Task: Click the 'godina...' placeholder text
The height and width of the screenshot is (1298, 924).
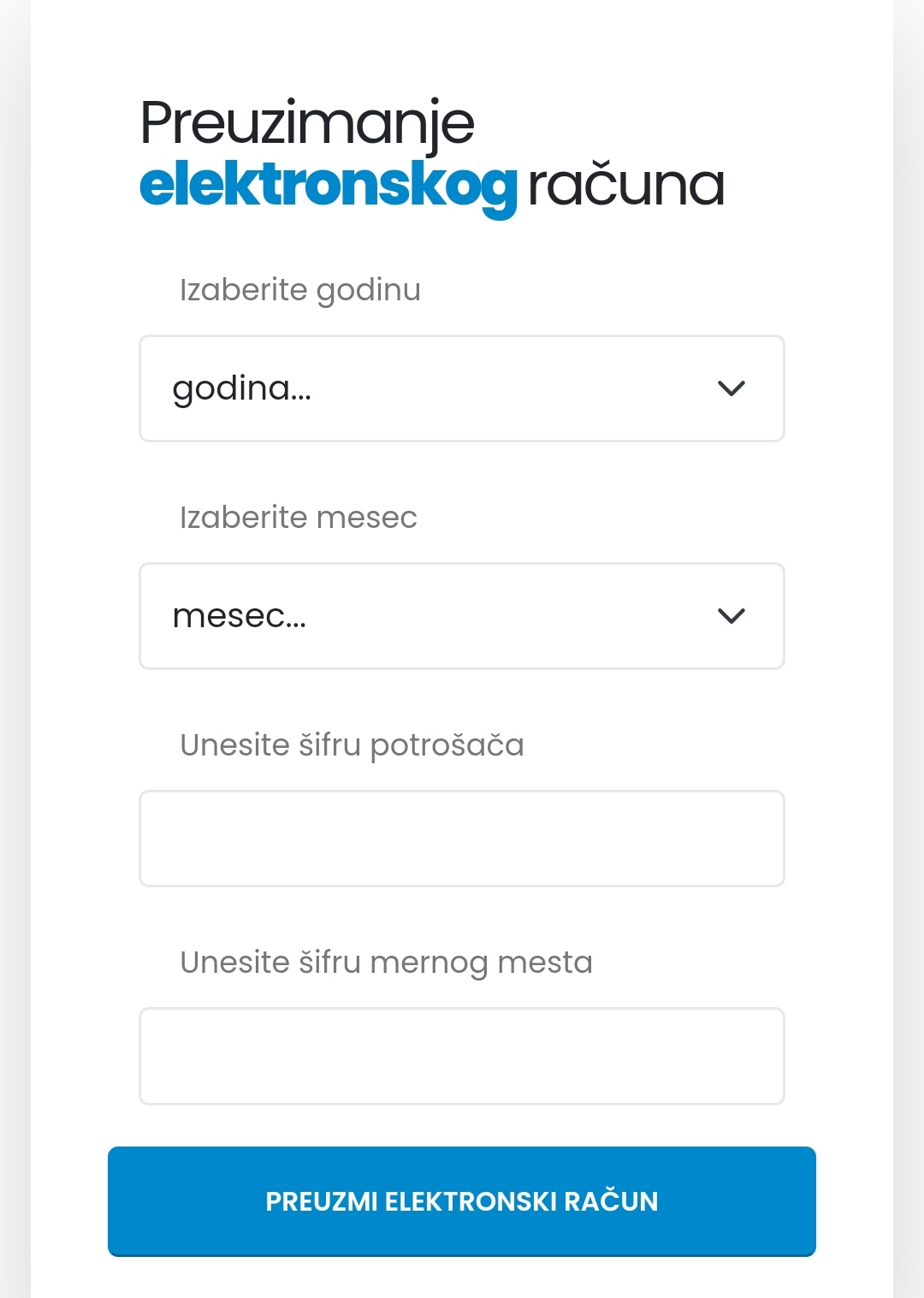Action: (x=242, y=388)
